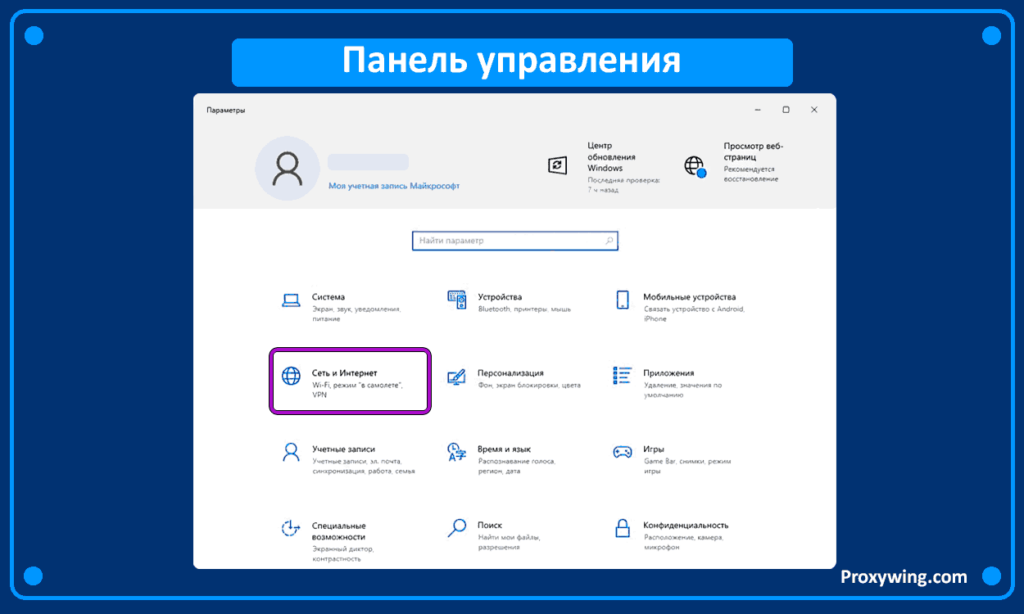The image size is (1024, 614).
Task: Click the Система category title
Action: [328, 297]
